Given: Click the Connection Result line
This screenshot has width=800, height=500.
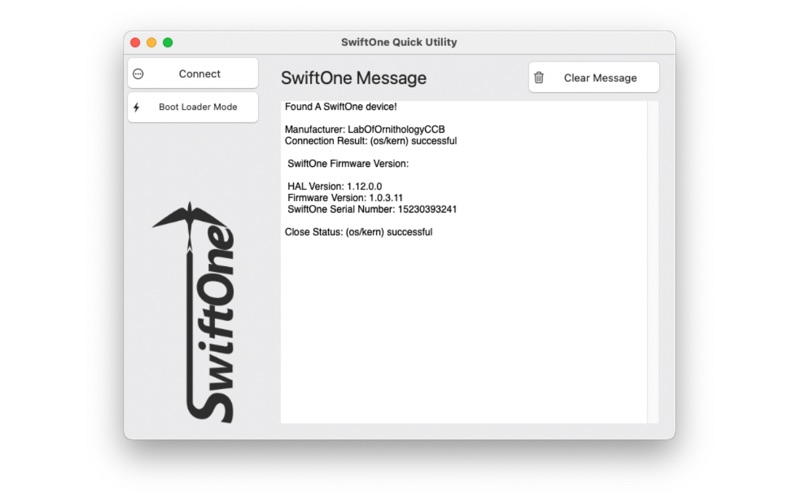Looking at the screenshot, I should 370,141.
